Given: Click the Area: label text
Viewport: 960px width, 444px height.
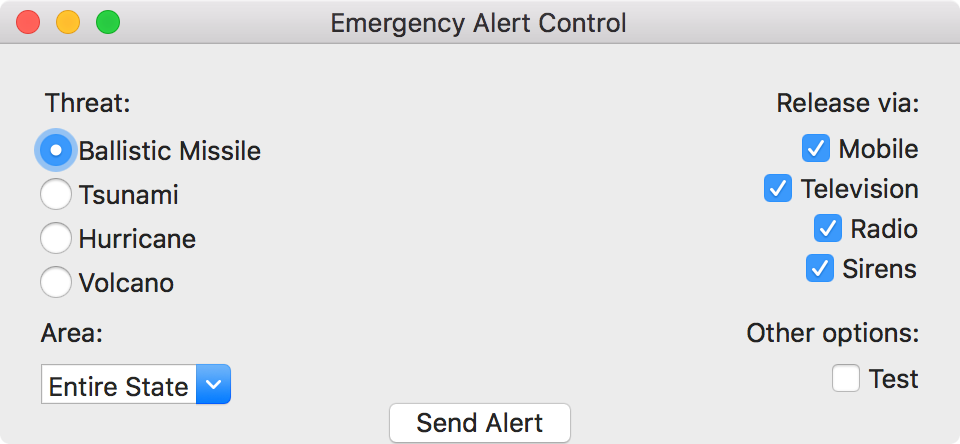Looking at the screenshot, I should (x=72, y=333).
